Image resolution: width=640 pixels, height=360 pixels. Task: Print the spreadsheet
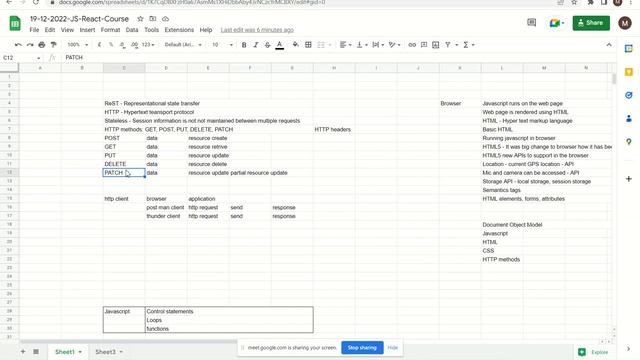point(42,45)
